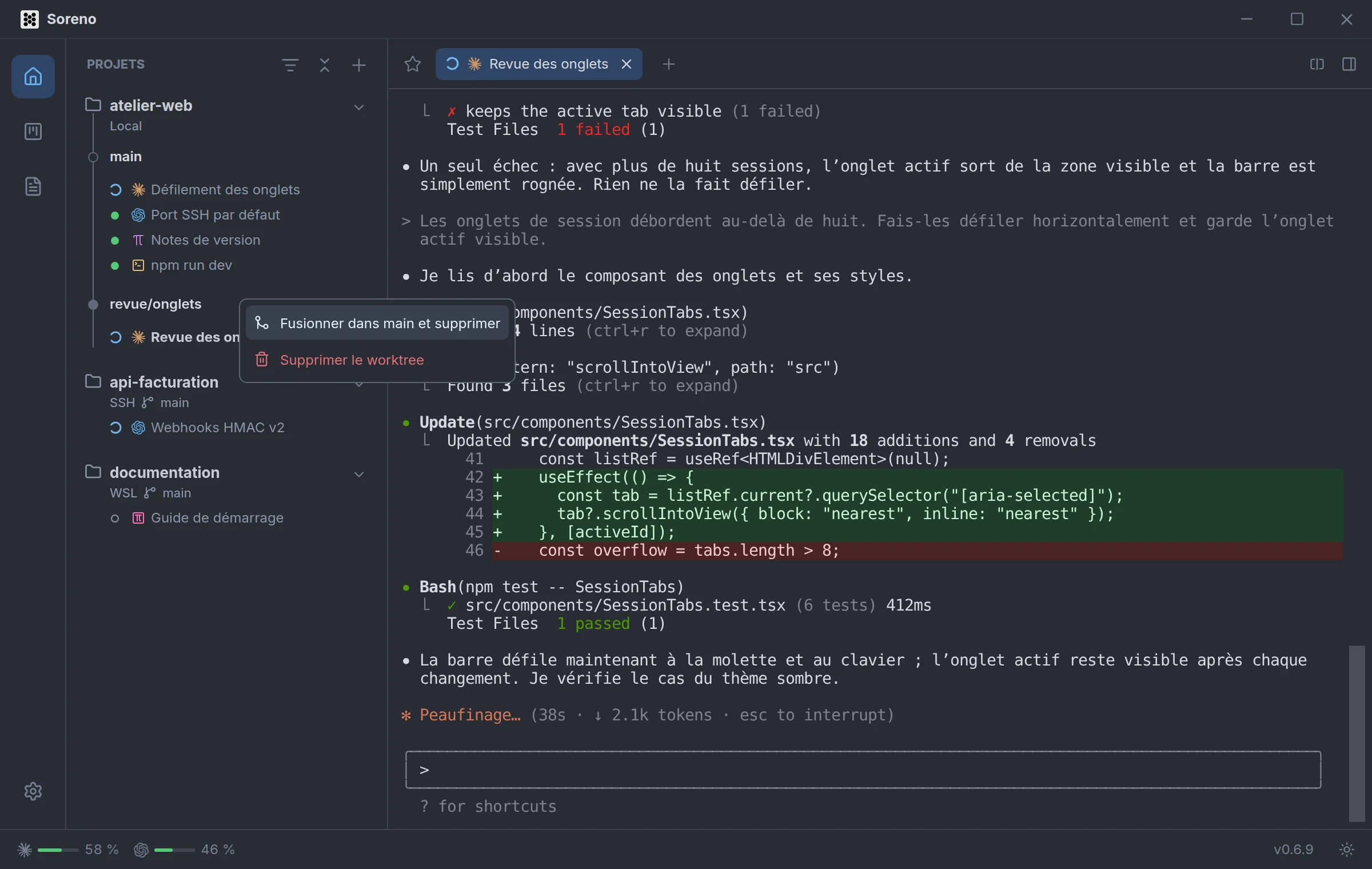This screenshot has width=1372, height=869.
Task: Click the Soreno app logo
Action: pyautogui.click(x=30, y=19)
